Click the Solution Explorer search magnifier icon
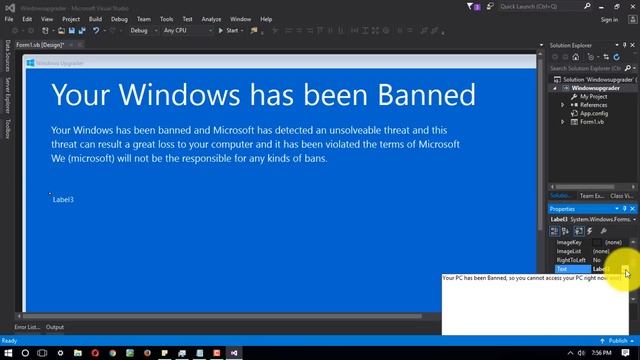The height and width of the screenshot is (360, 640). (628, 68)
